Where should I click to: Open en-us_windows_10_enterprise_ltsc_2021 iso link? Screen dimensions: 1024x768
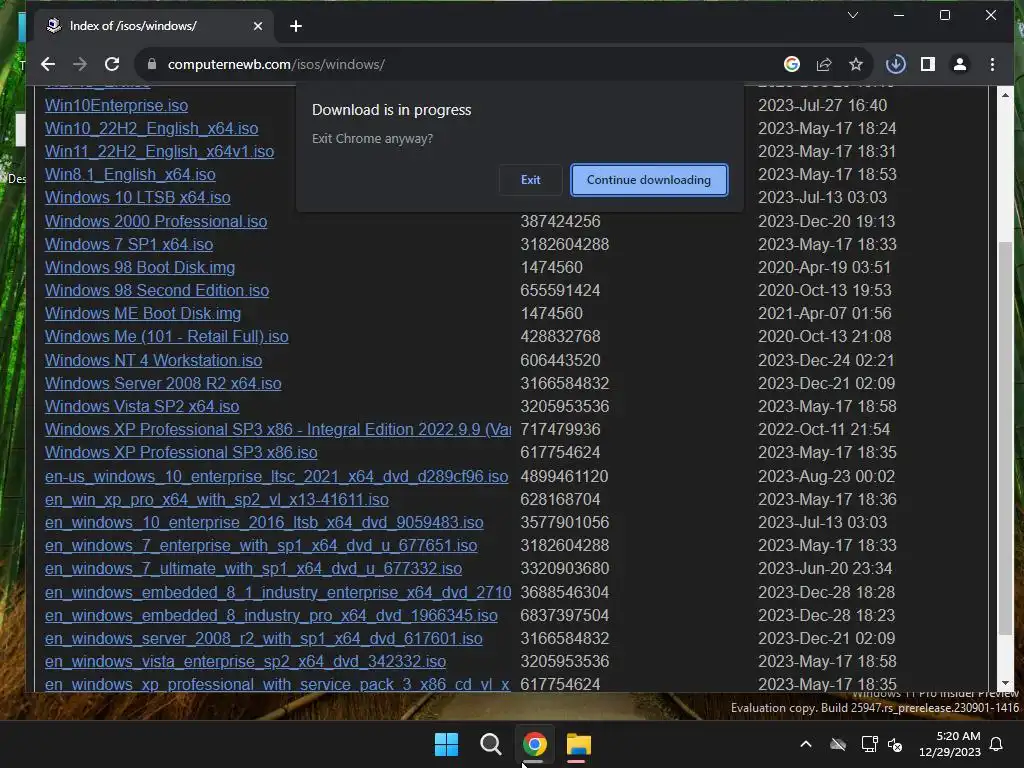(x=276, y=477)
